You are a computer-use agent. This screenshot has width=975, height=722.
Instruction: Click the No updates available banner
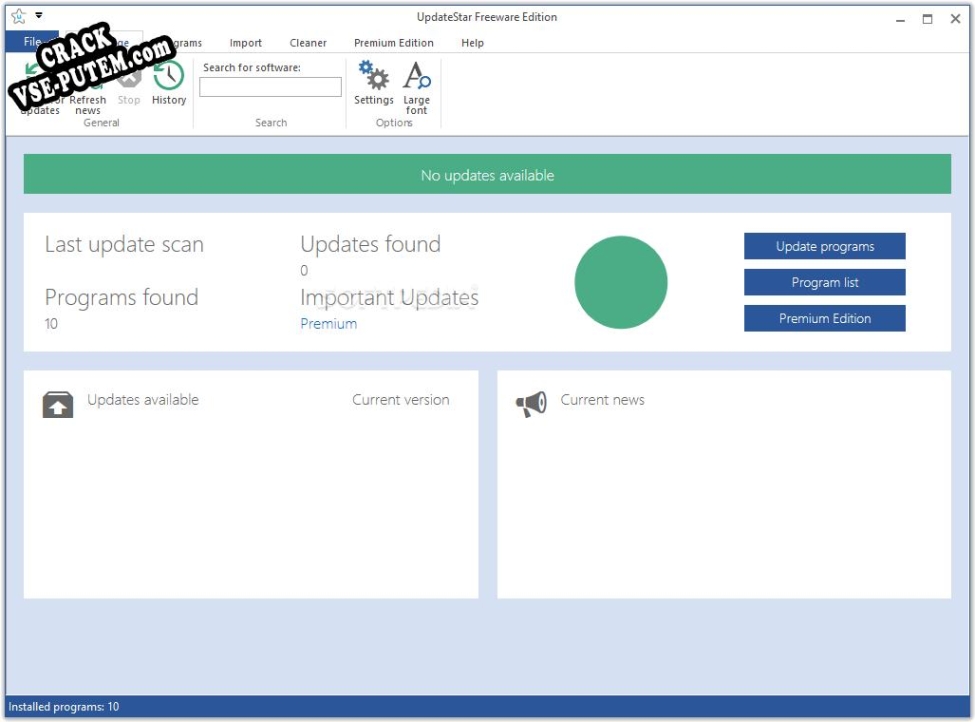point(487,174)
